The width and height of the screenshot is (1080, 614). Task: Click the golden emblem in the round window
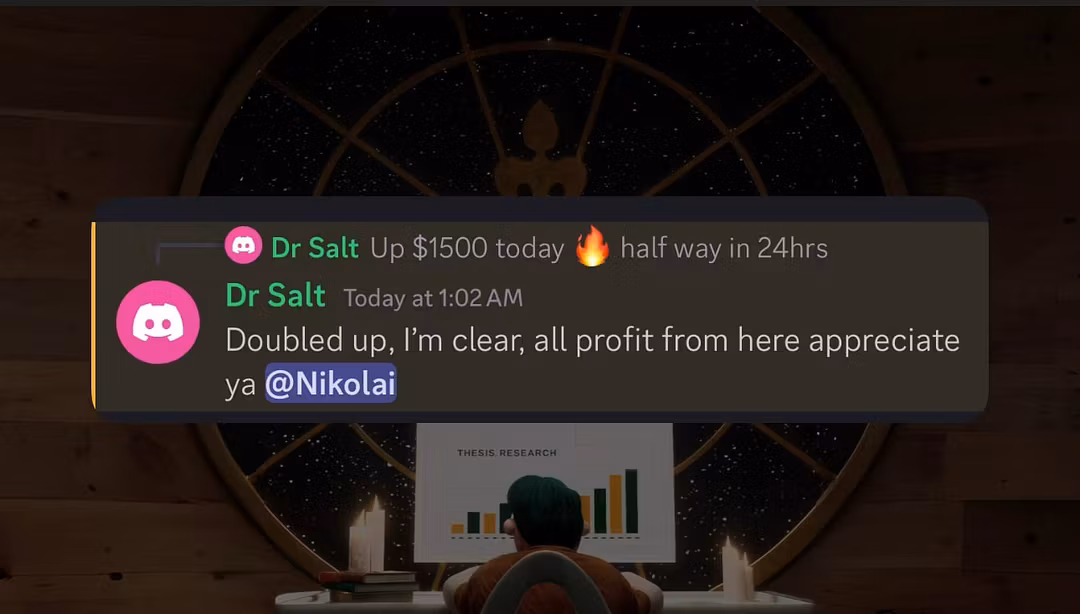coord(540,150)
